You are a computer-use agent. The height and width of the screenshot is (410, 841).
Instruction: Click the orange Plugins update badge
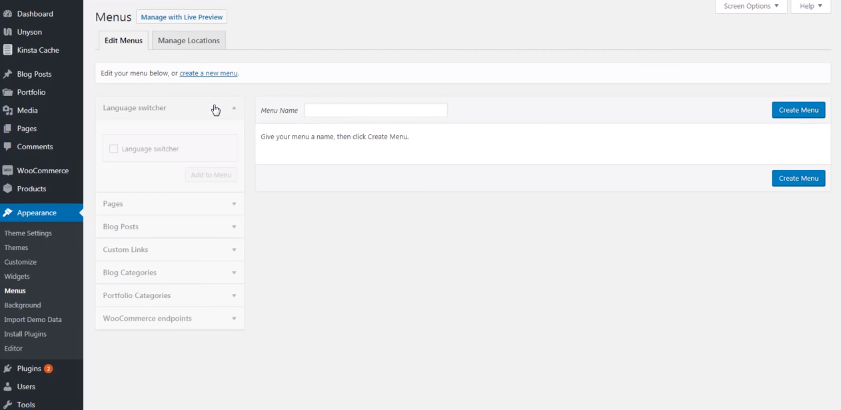pos(48,369)
